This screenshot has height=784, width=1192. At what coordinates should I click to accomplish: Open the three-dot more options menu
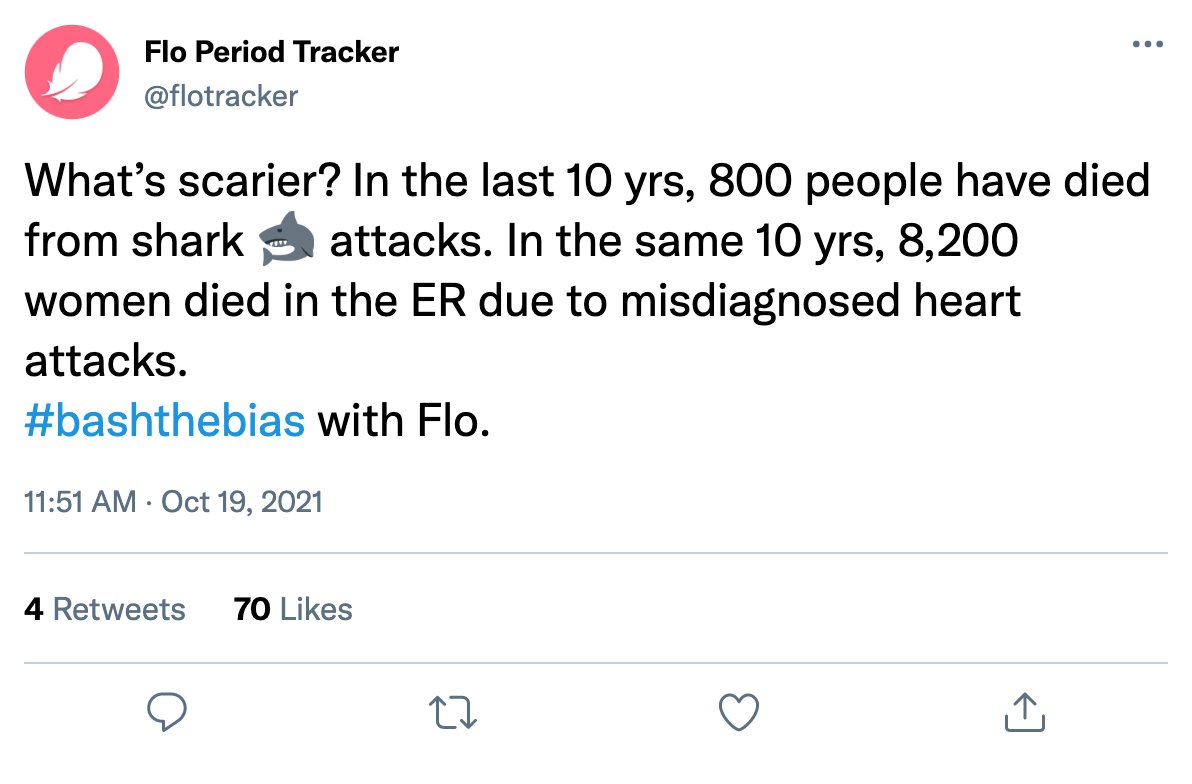[1147, 44]
